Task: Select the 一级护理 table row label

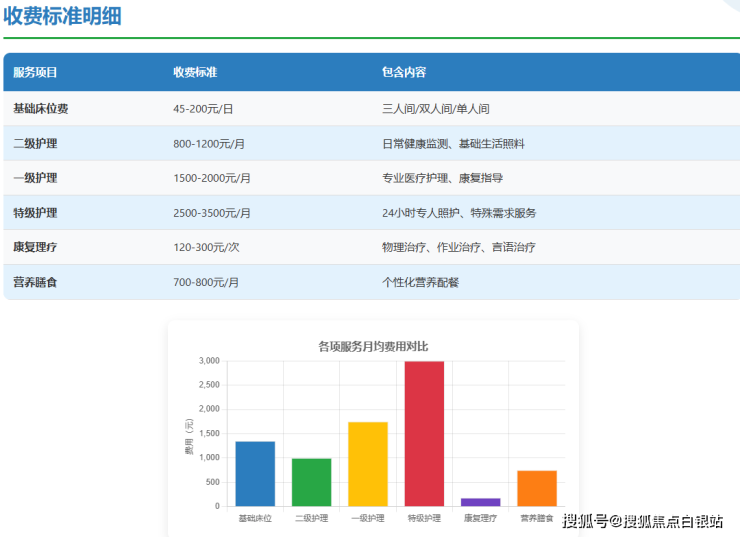Action: [35, 178]
